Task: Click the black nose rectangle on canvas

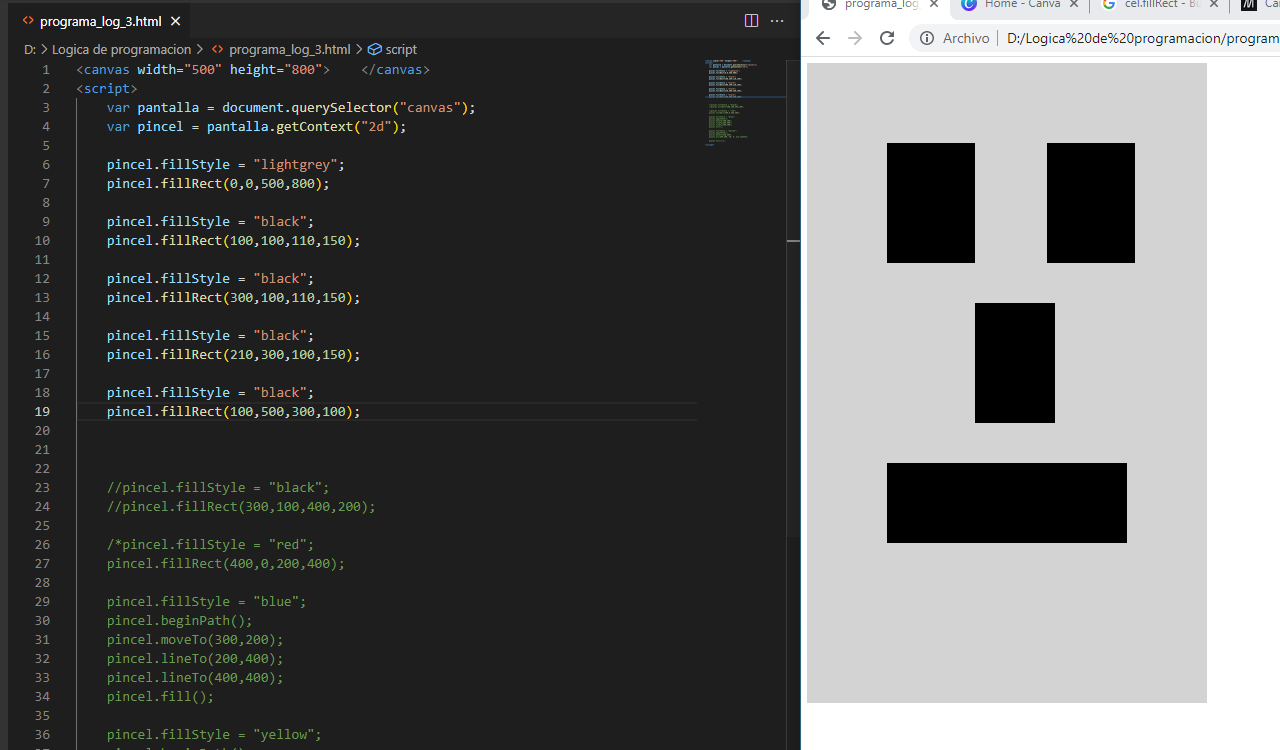Action: point(1015,363)
